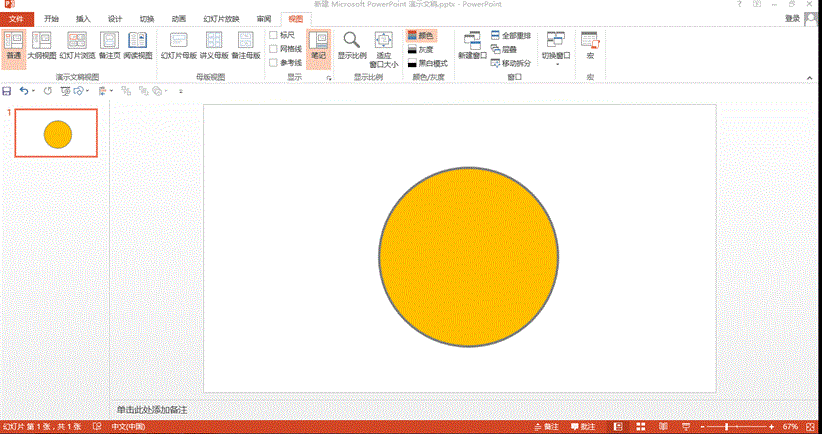Image resolution: width=822 pixels, height=434 pixels.
Task: Enable the Guides (参考线) checkbox
Action: click(274, 63)
